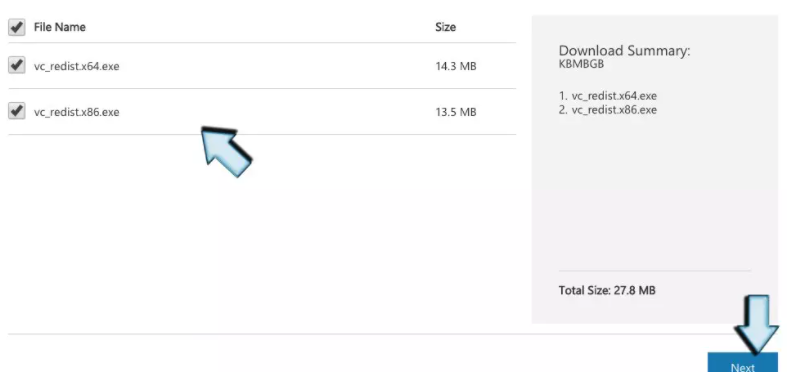Click the empty gray area of the summary panel
801x372 pixels.
coord(655,194)
